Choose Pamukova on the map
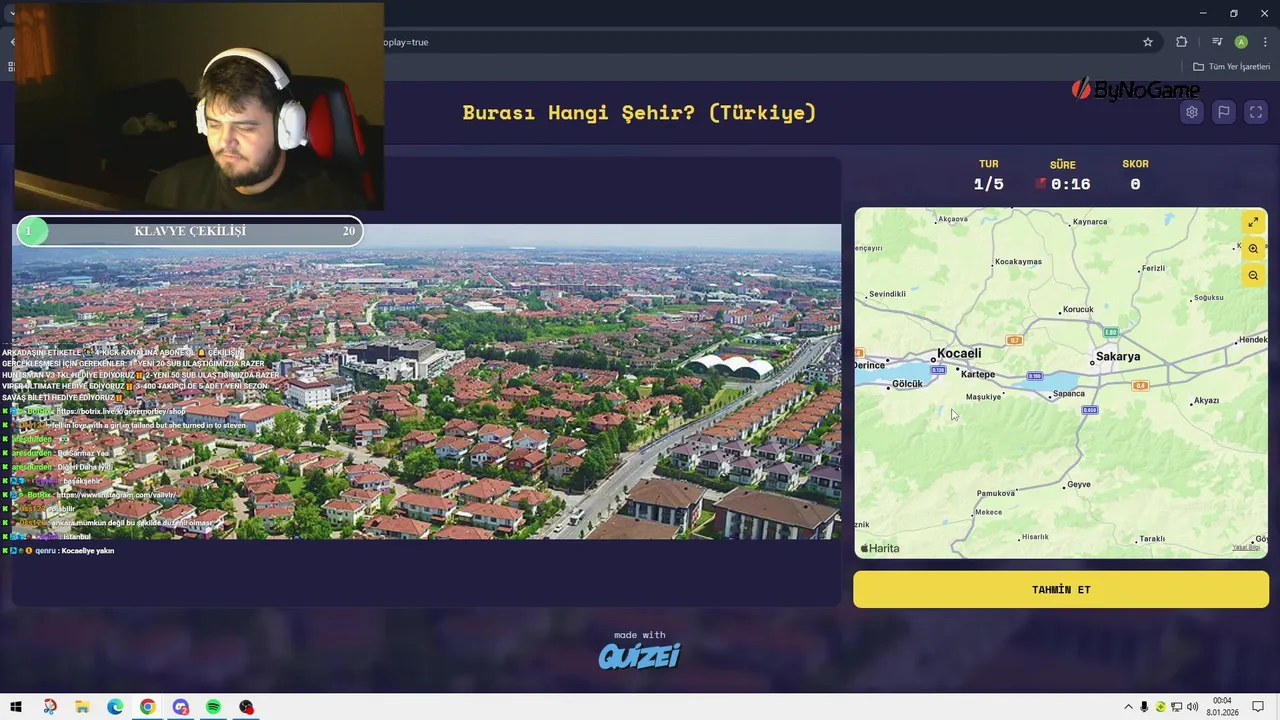Image resolution: width=1280 pixels, height=720 pixels. (996, 493)
